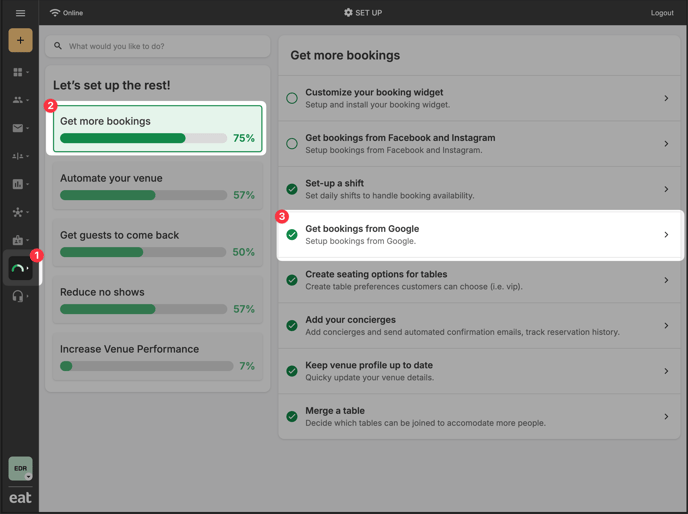Click Logout in the top bar

(x=662, y=13)
